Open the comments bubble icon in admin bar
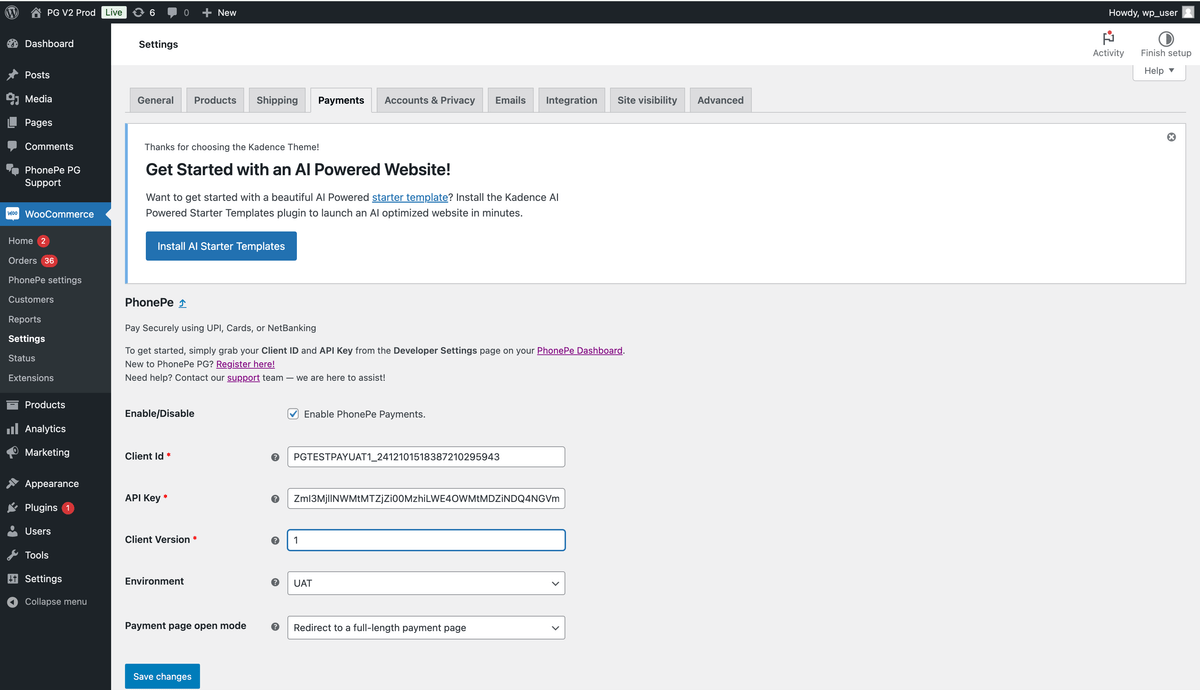This screenshot has width=1200, height=690. (x=173, y=13)
